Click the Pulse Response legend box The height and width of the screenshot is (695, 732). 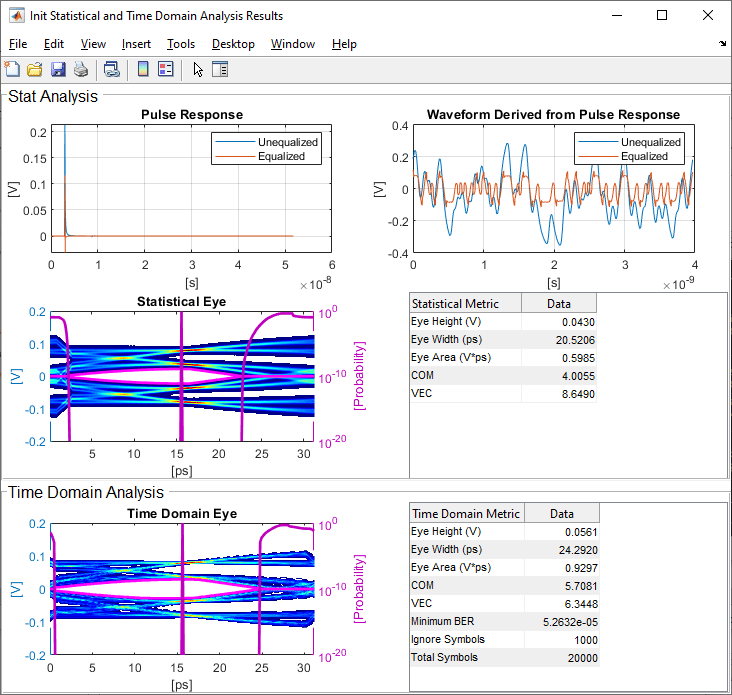coord(266,149)
